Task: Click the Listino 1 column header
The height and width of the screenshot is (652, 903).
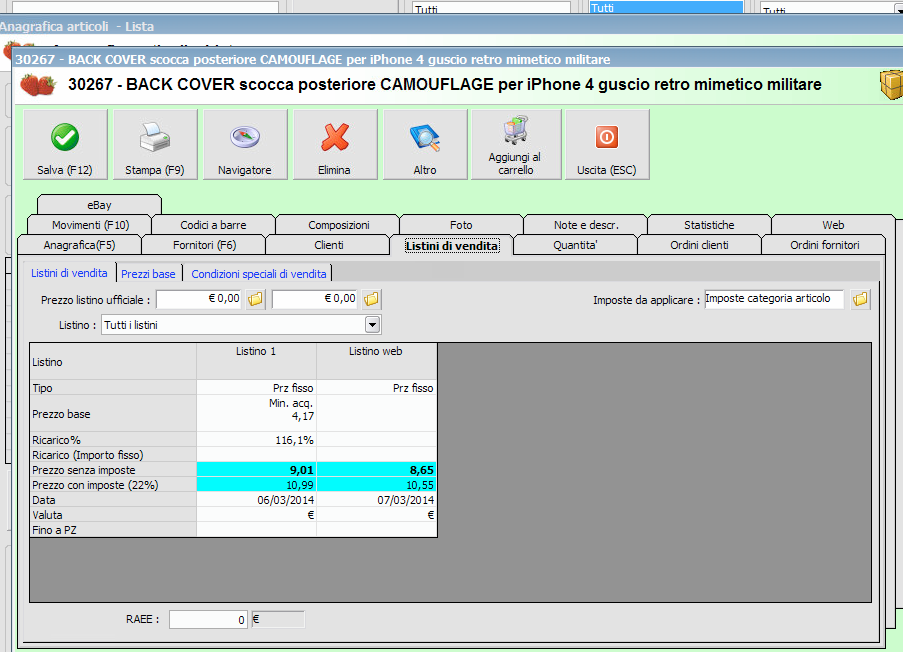Action: coord(256,361)
